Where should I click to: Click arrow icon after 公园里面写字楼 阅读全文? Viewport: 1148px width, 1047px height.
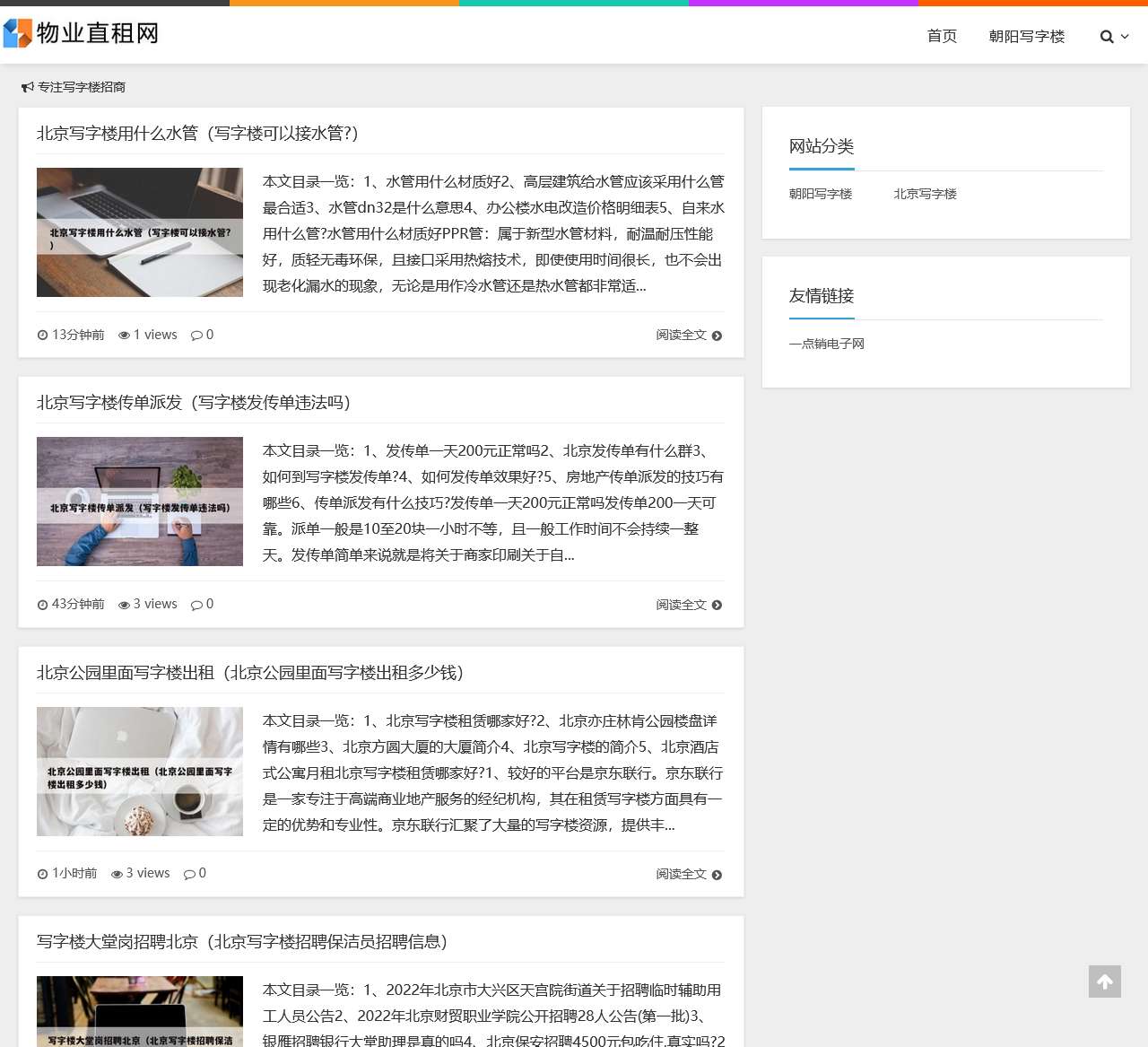coord(717,875)
